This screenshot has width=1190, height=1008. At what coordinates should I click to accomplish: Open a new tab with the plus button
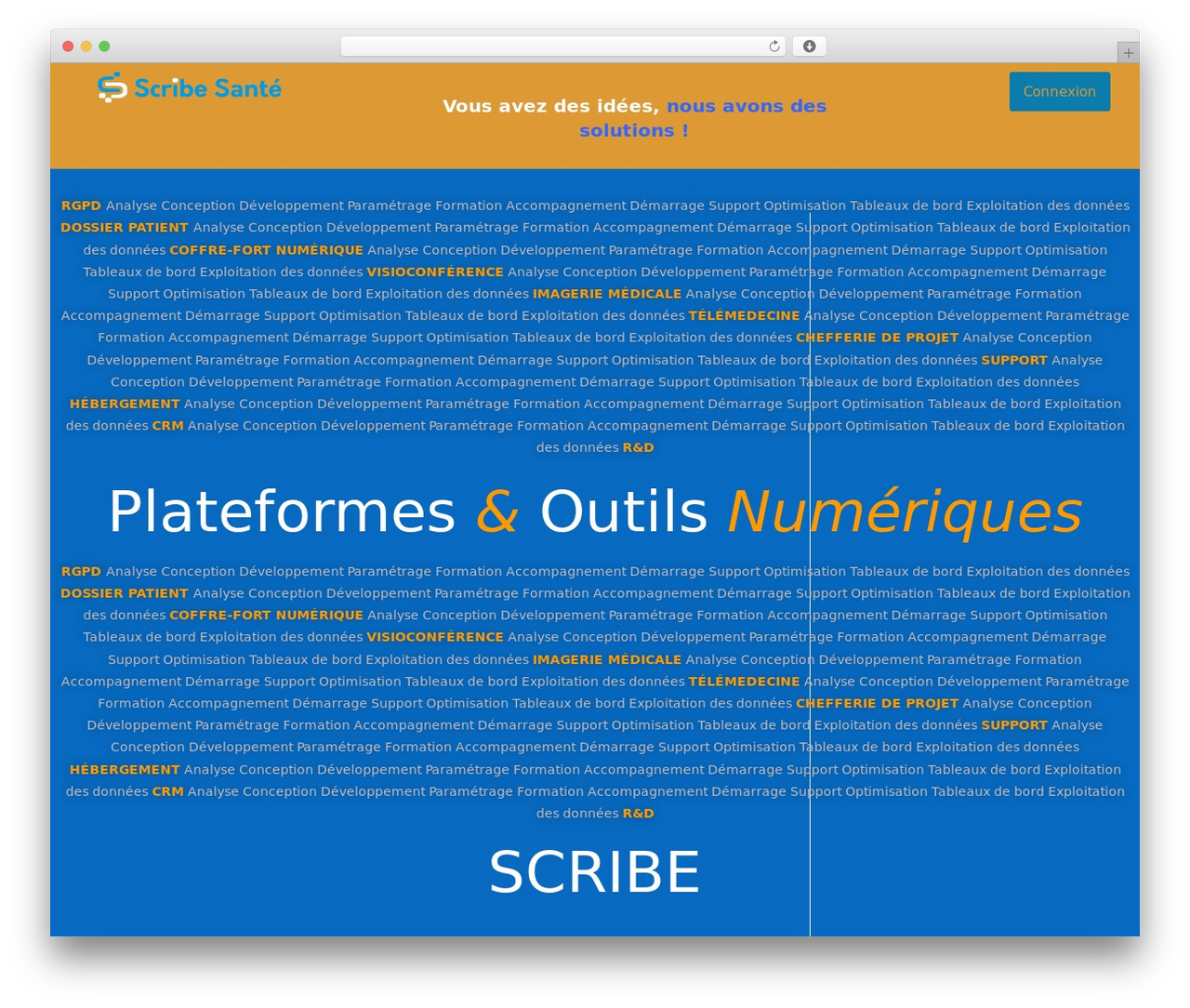pyautogui.click(x=1128, y=53)
